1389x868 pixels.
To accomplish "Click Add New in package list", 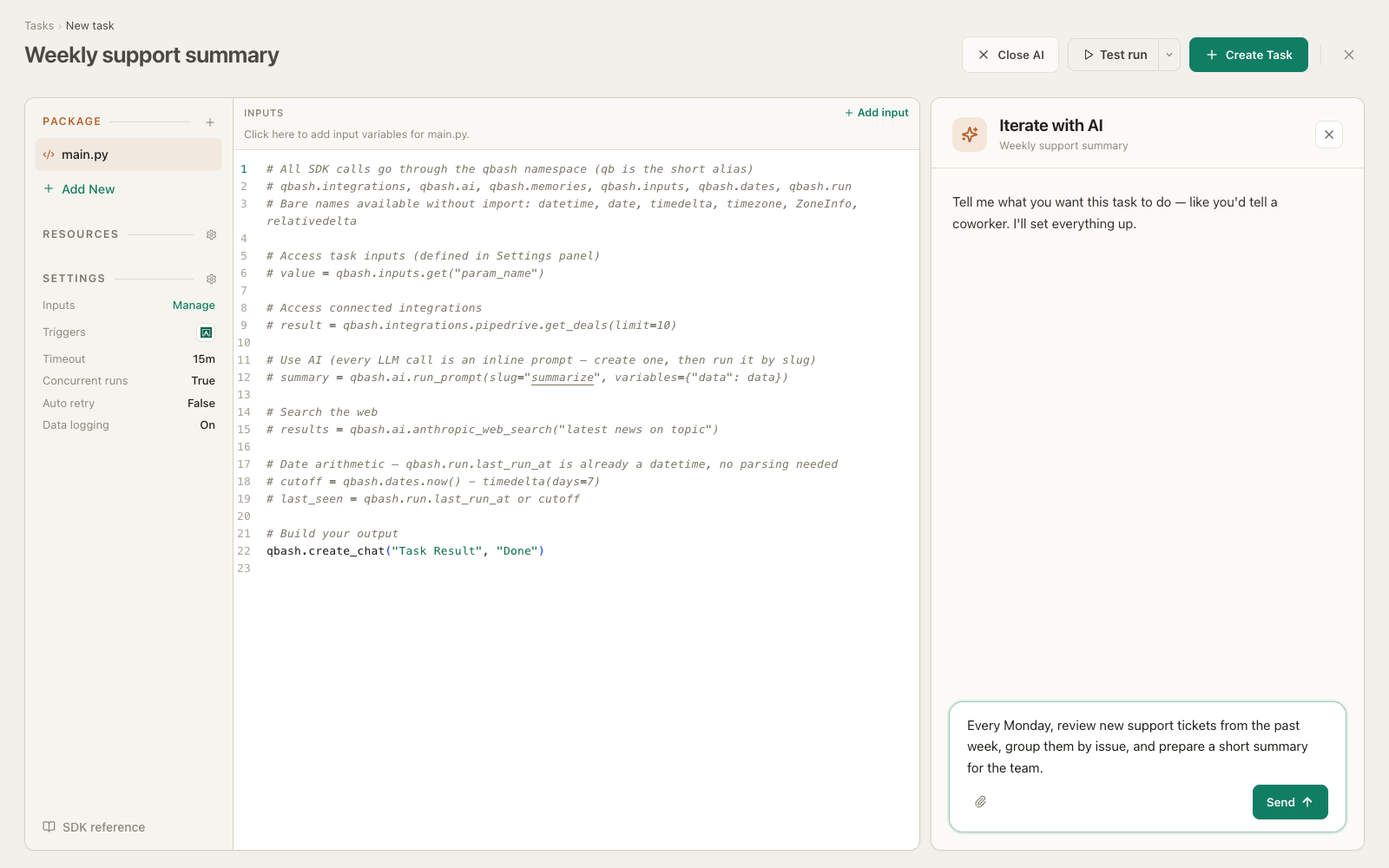I will pos(79,189).
